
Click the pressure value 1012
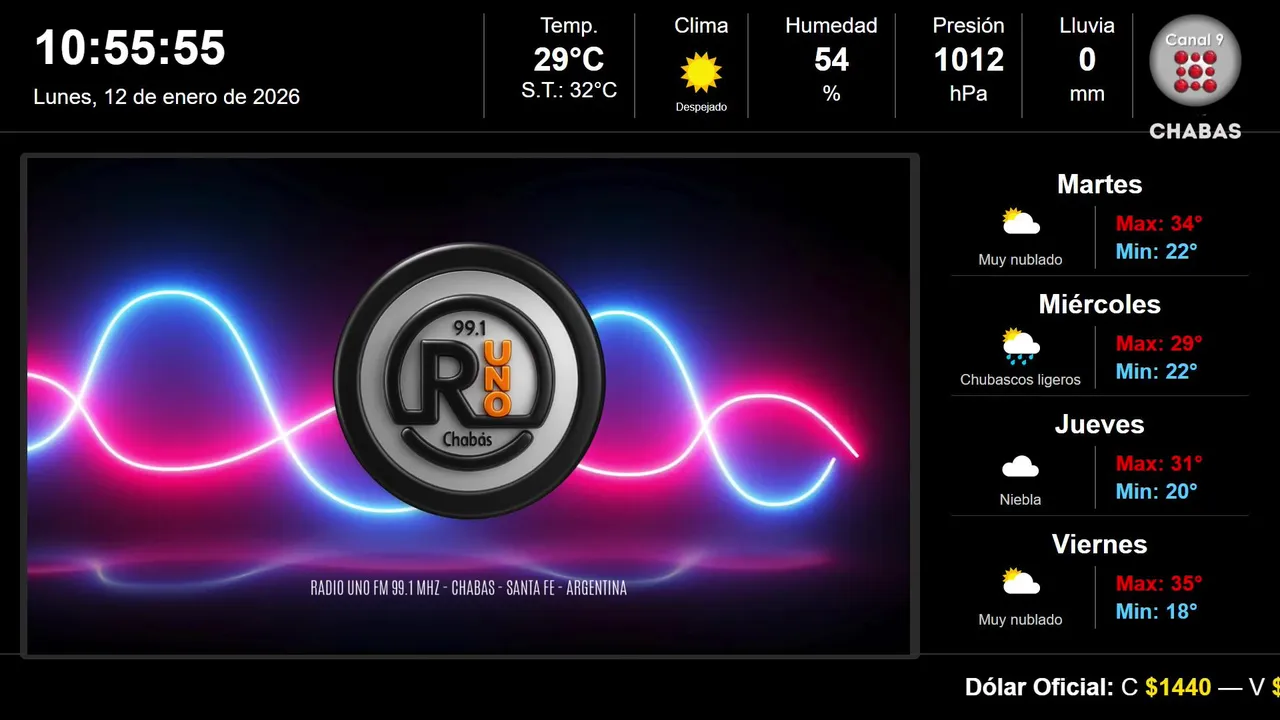tap(968, 60)
